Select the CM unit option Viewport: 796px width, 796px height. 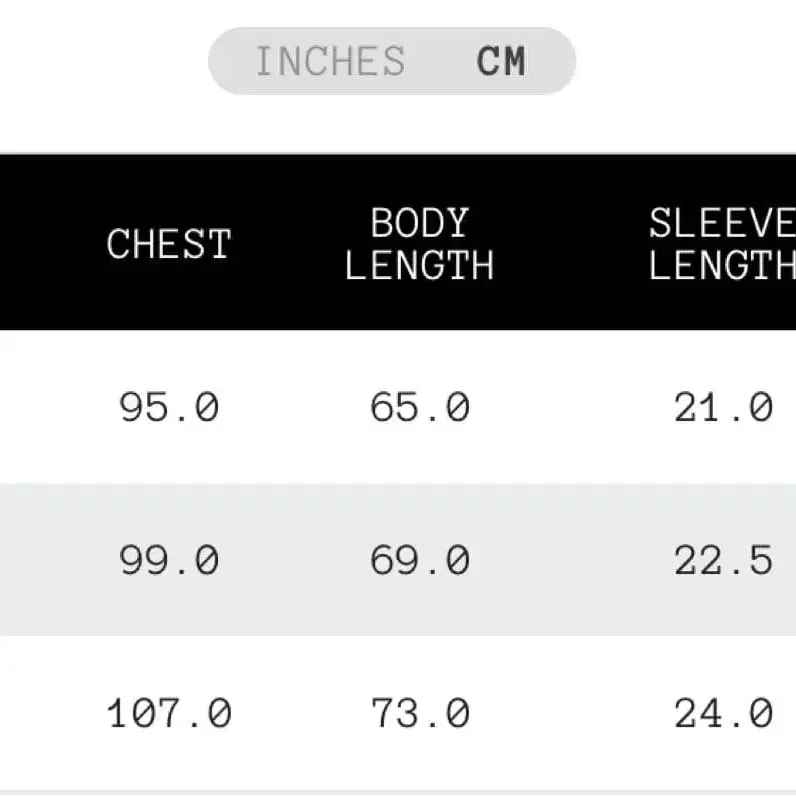[501, 62]
